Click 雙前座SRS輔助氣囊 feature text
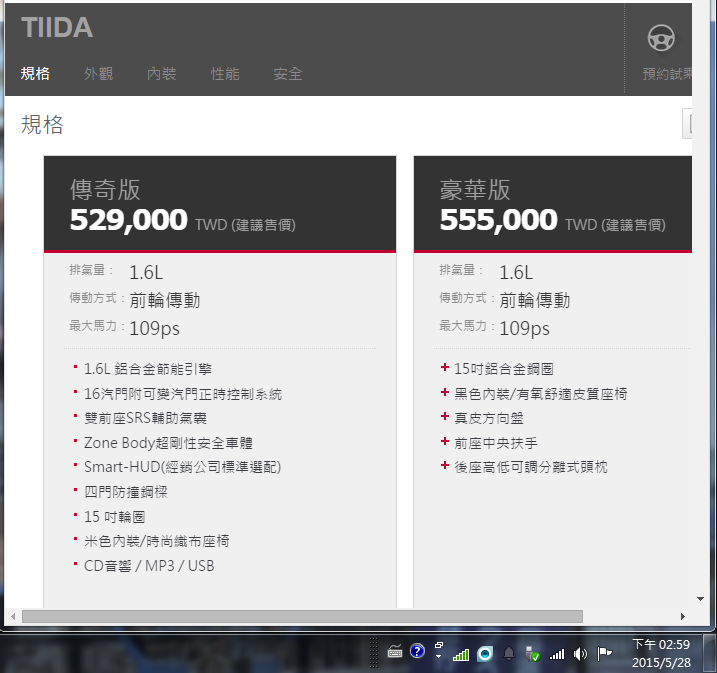Screen dimensions: 717x673 point(145,418)
